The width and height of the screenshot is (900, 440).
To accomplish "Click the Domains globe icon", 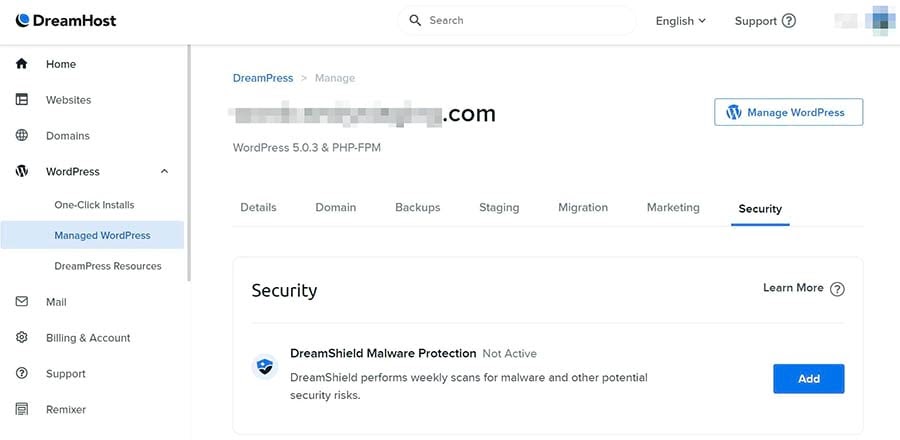I will (x=22, y=136).
